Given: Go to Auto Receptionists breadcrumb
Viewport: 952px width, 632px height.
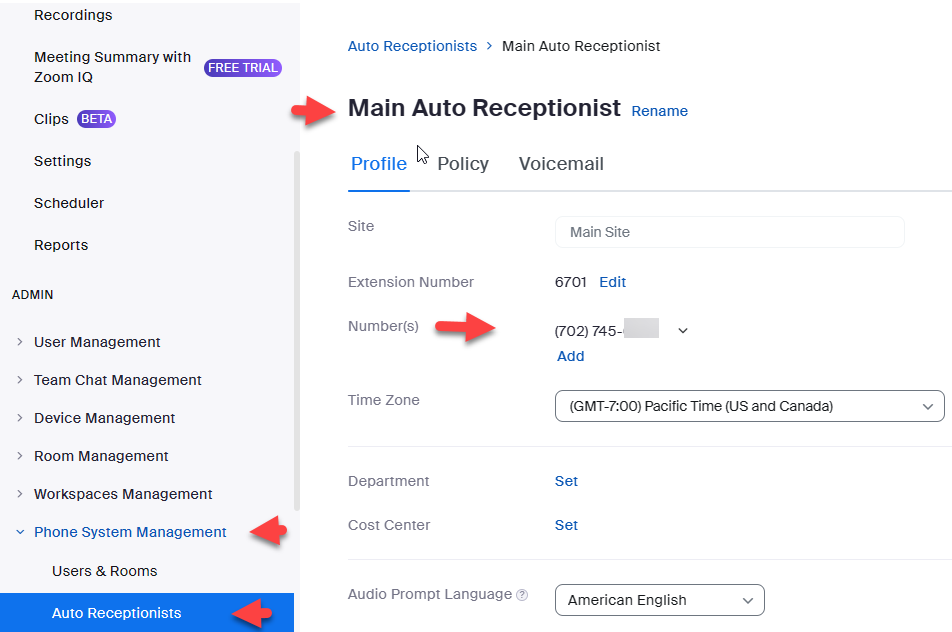Looking at the screenshot, I should coord(412,46).
